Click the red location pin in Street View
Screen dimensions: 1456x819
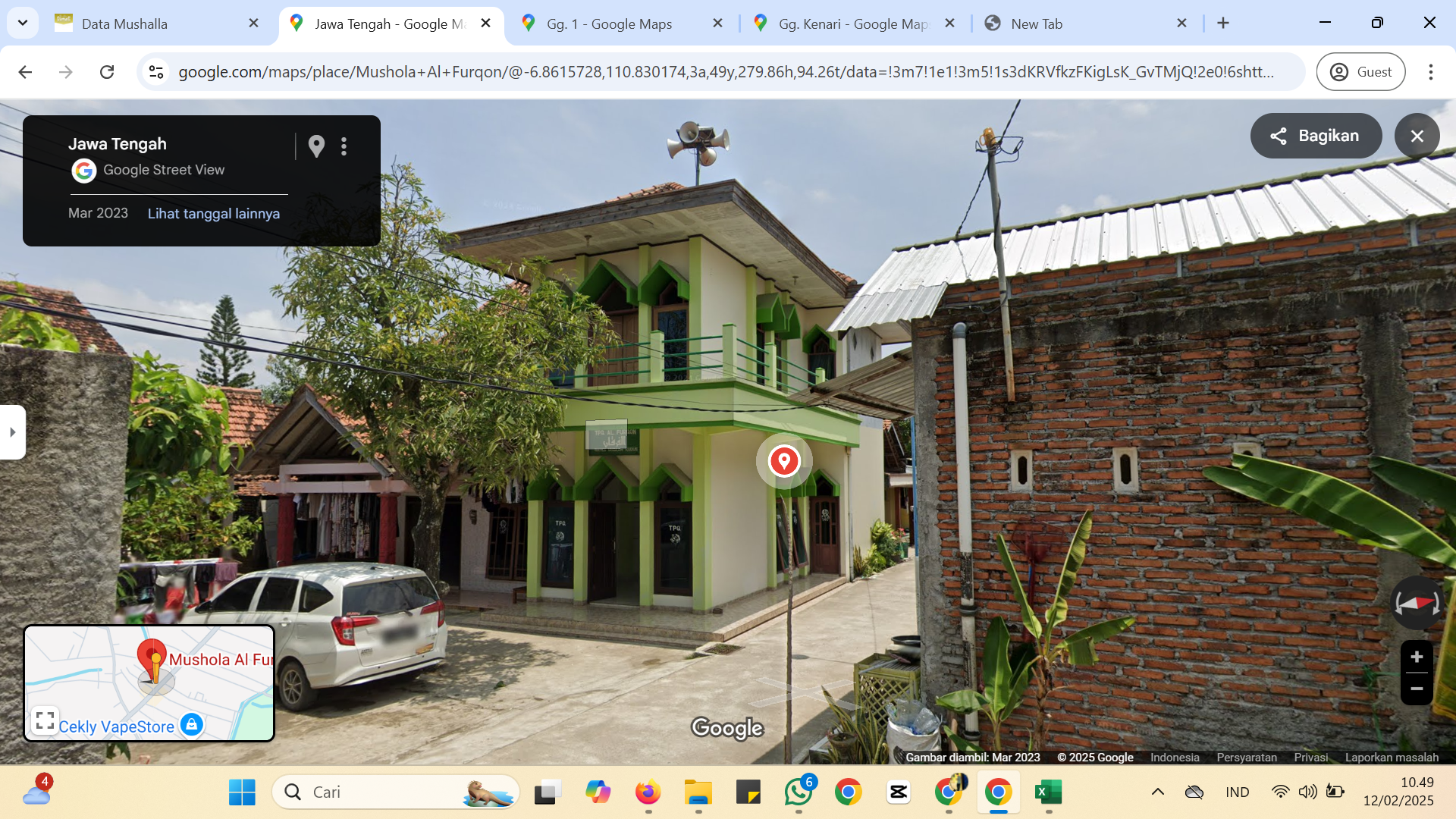point(784,460)
